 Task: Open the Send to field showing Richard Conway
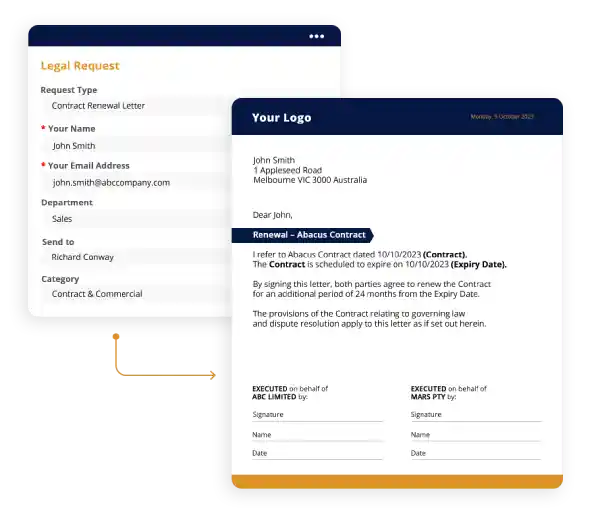click(136, 257)
